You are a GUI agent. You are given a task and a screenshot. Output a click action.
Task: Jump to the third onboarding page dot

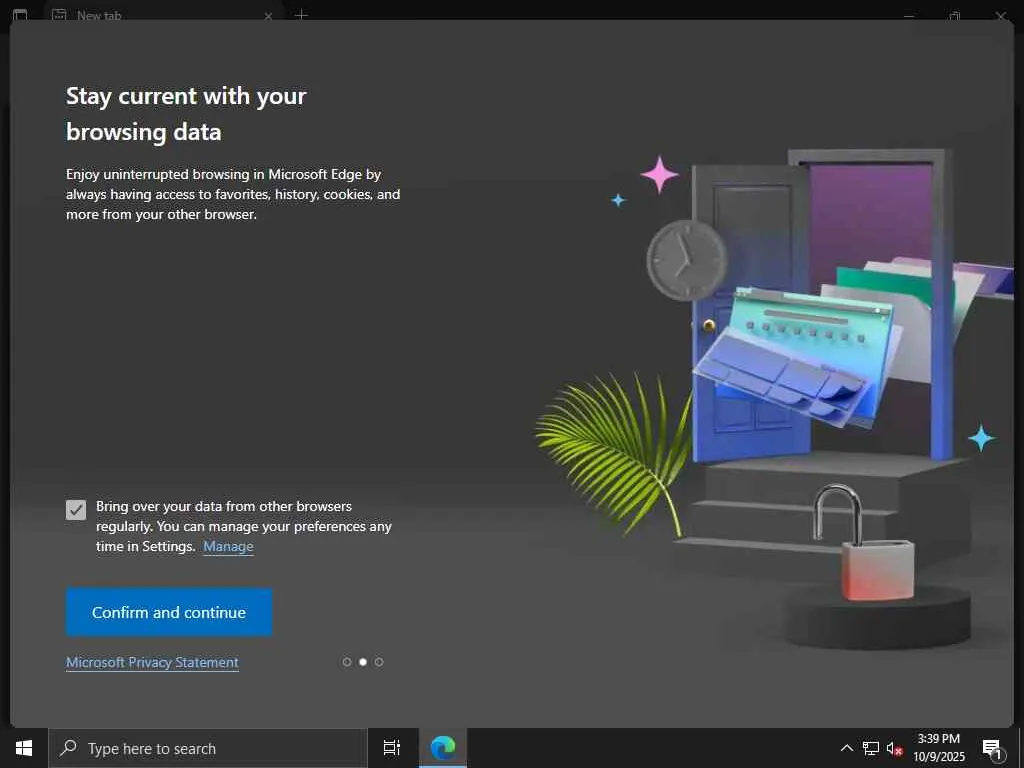tap(379, 662)
